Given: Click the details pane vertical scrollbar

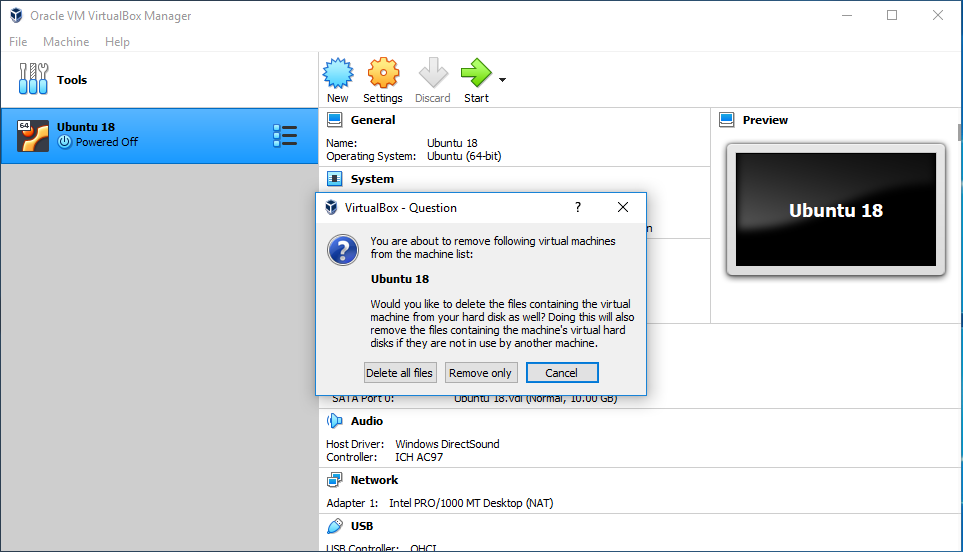Looking at the screenshot, I should click(x=959, y=131).
